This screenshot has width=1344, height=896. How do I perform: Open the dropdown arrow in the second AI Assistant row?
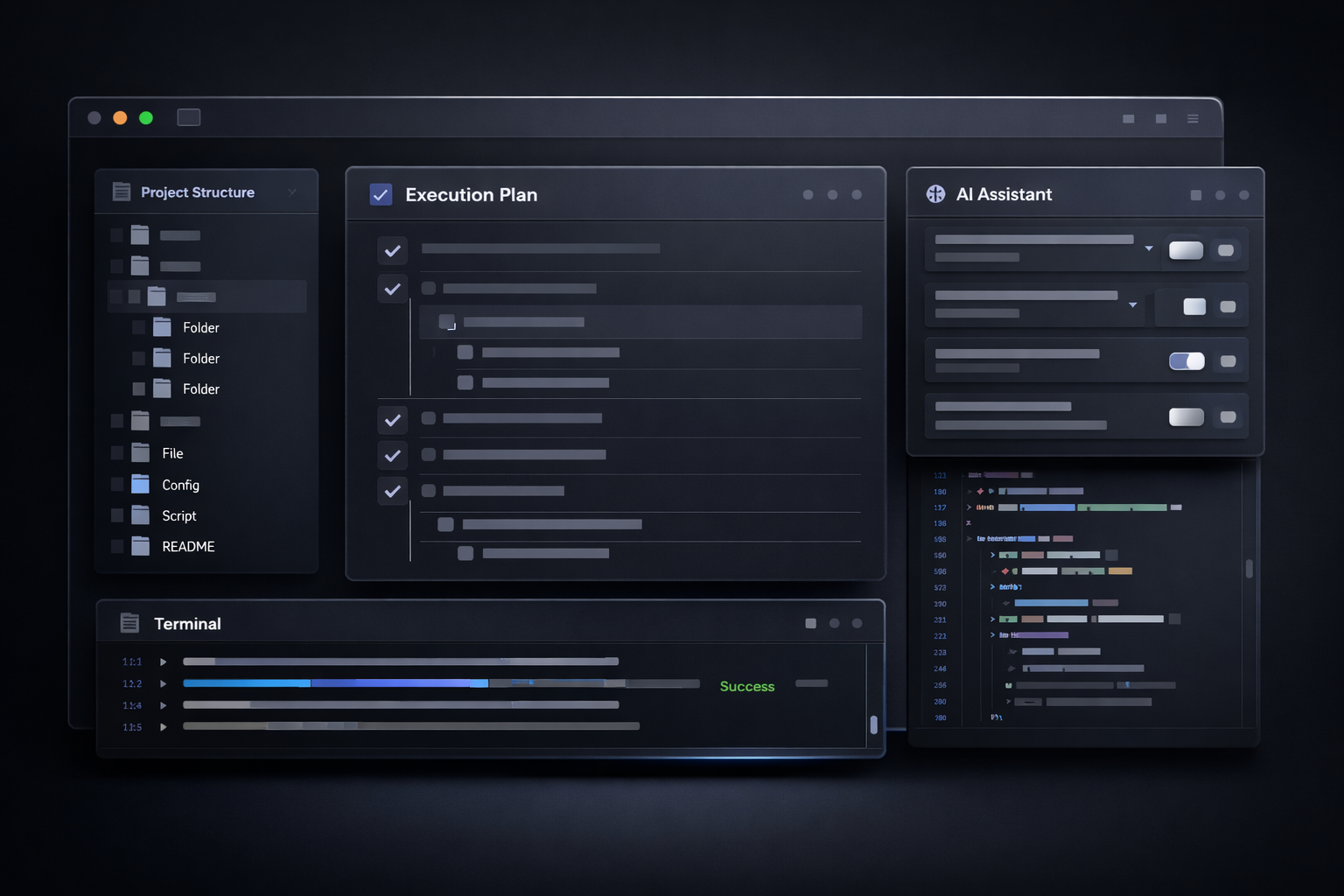1133,305
